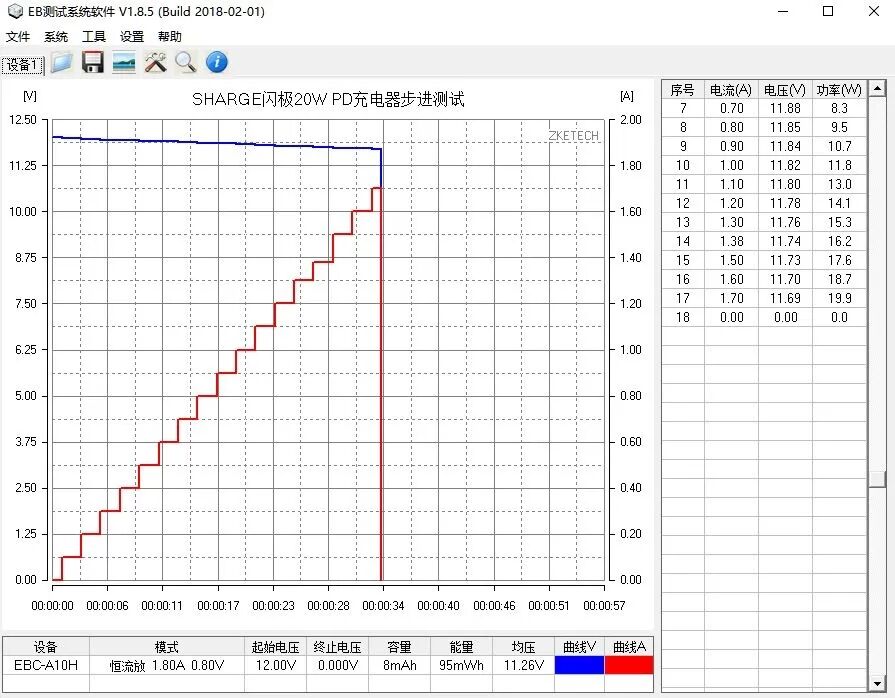This screenshot has height=698, width=895.
Task: Click the table vertical scrollbar thumb
Action: click(x=877, y=479)
